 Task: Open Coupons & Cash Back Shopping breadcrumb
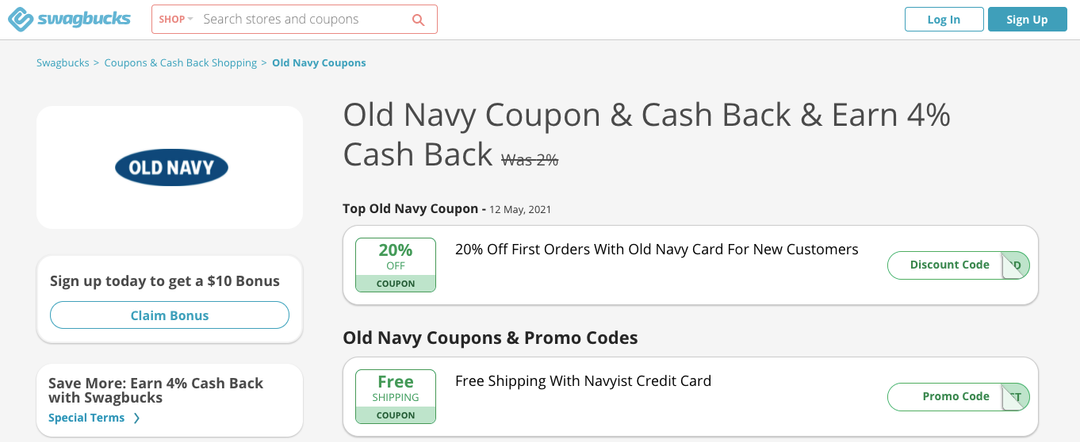coord(180,63)
